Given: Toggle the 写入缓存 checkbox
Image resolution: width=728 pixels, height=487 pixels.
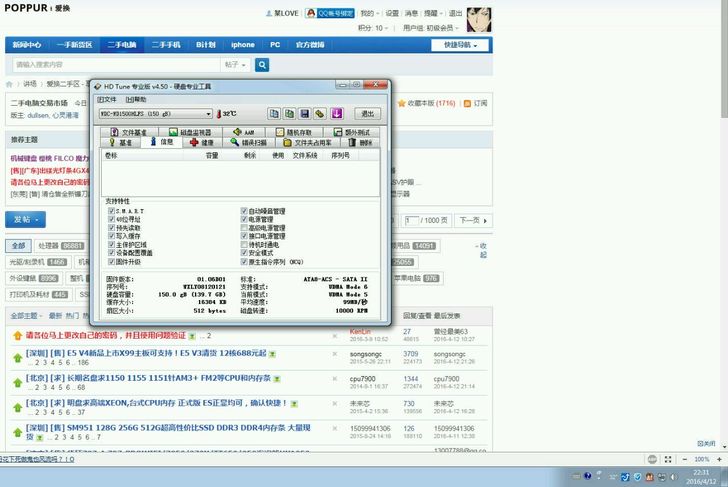Looking at the screenshot, I should [x=111, y=236].
